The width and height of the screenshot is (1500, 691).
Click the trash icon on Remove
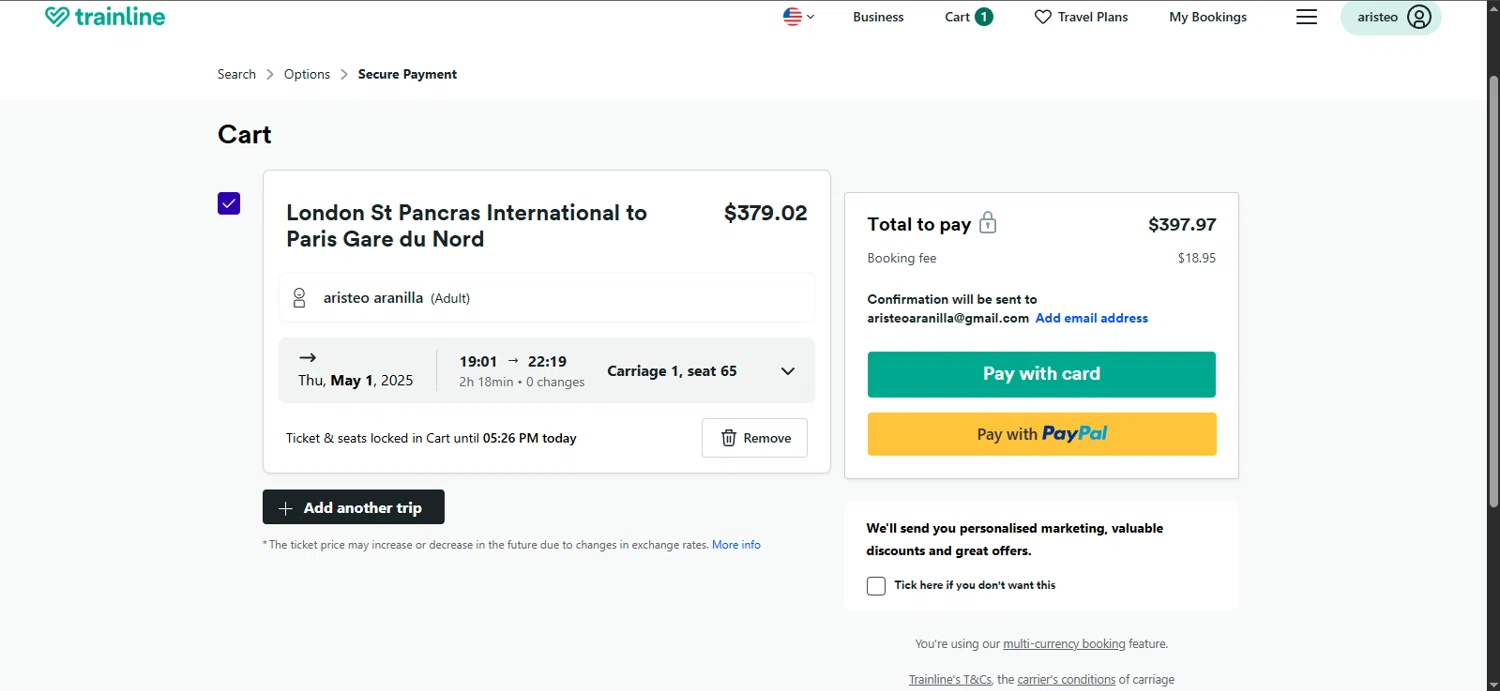(x=729, y=438)
